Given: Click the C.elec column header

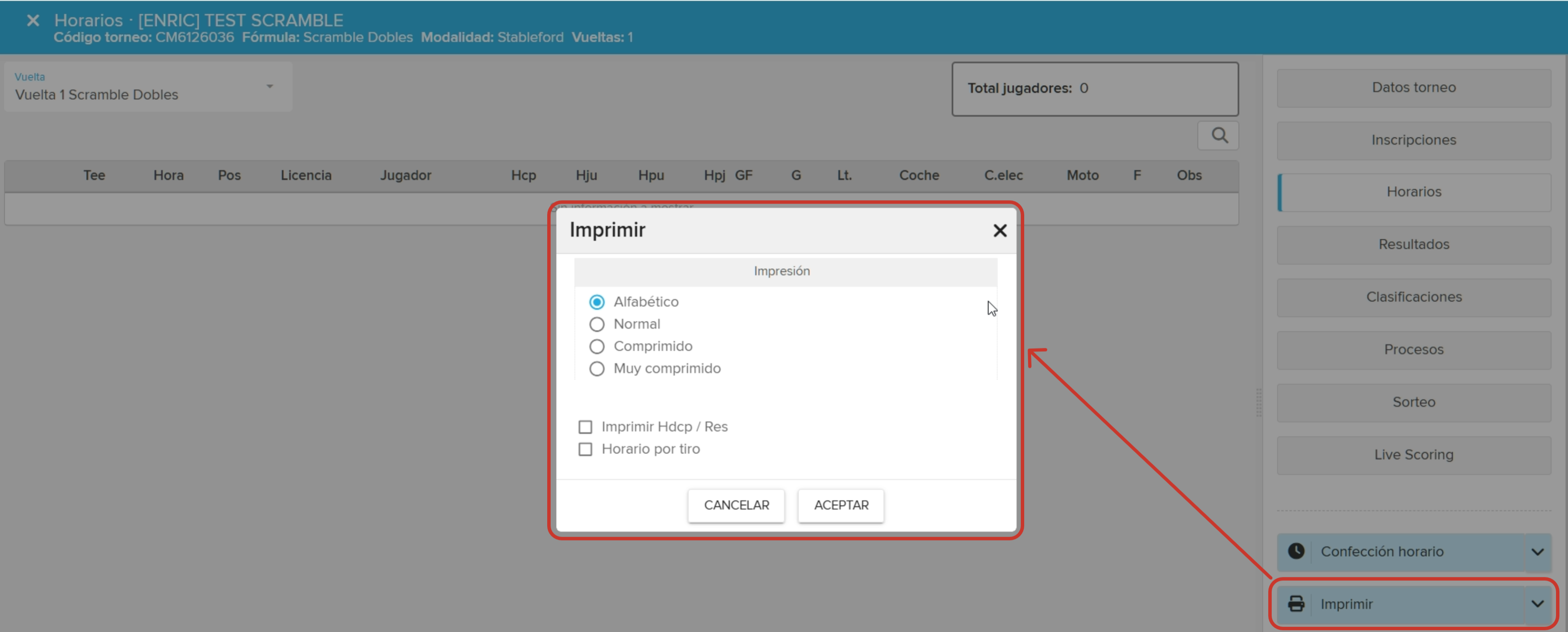Looking at the screenshot, I should 1004,176.
